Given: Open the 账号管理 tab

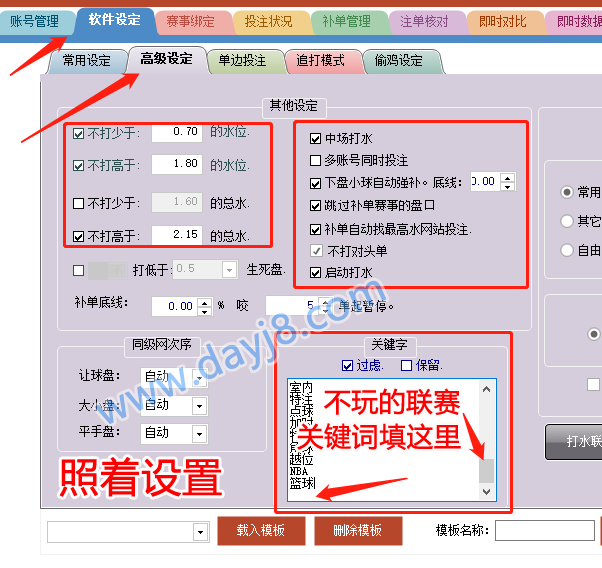Looking at the screenshot, I should pyautogui.click(x=35, y=22).
